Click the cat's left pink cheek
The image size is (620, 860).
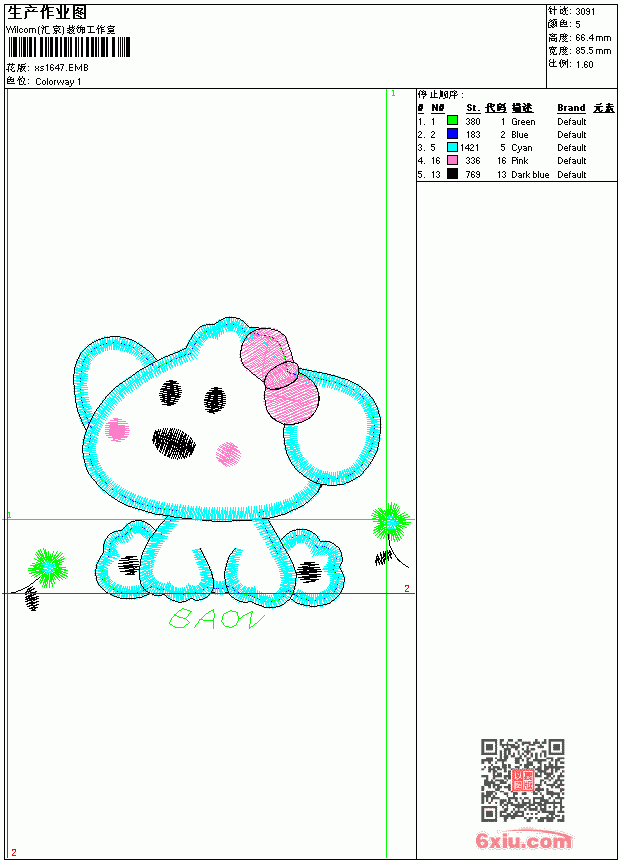coord(117,429)
